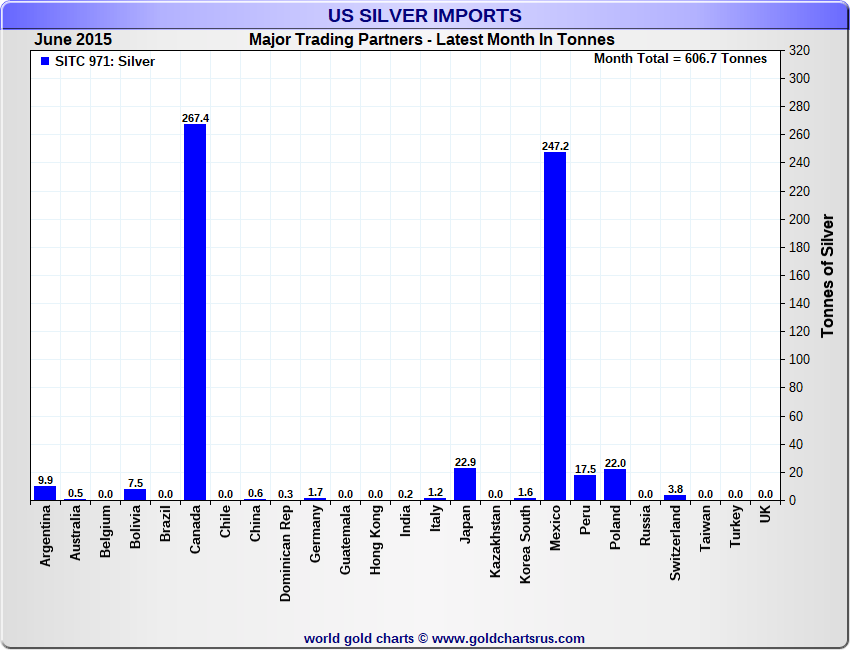The height and width of the screenshot is (650, 850).
Task: Click the Hong Kong axis label
Action: [x=375, y=539]
